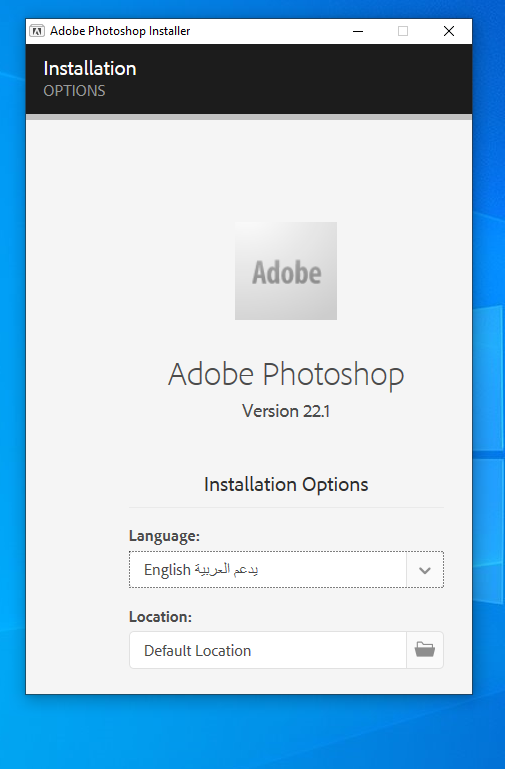
Task: Click the gray progress strip below header
Action: (x=249, y=117)
